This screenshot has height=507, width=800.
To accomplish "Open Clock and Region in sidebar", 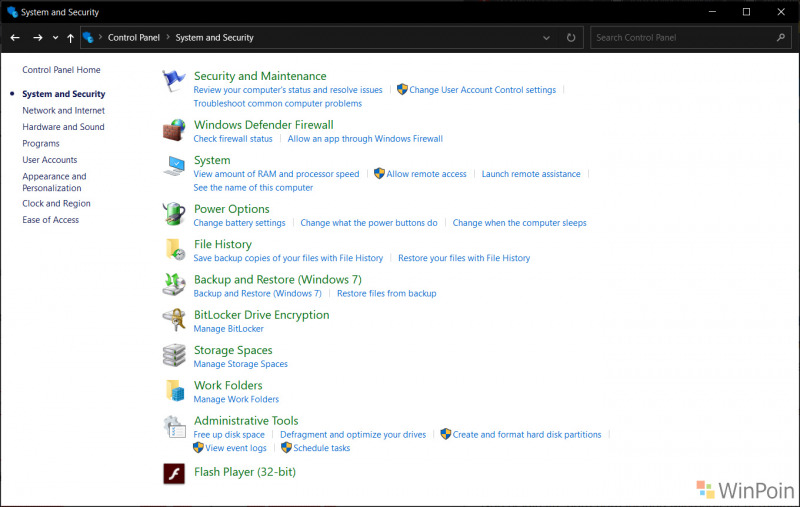I will [x=56, y=204].
